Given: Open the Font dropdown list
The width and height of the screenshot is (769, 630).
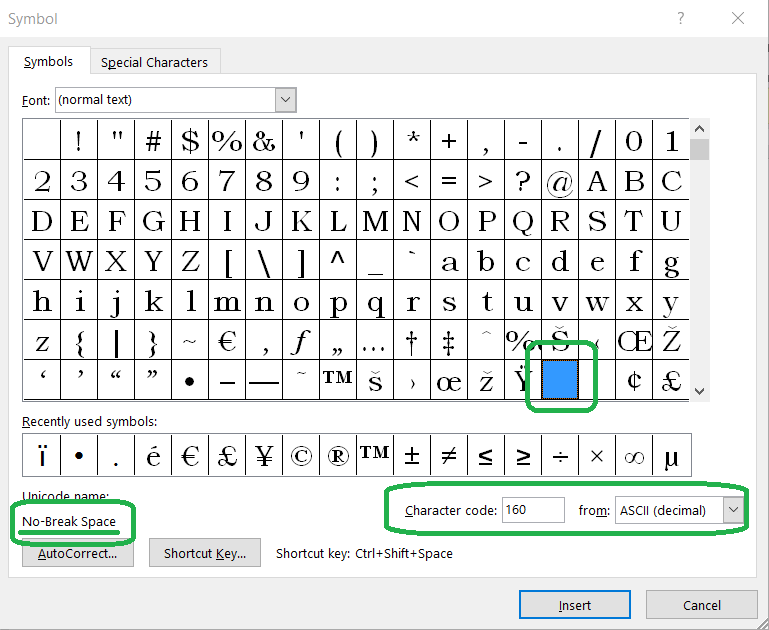Looking at the screenshot, I should tap(286, 100).
